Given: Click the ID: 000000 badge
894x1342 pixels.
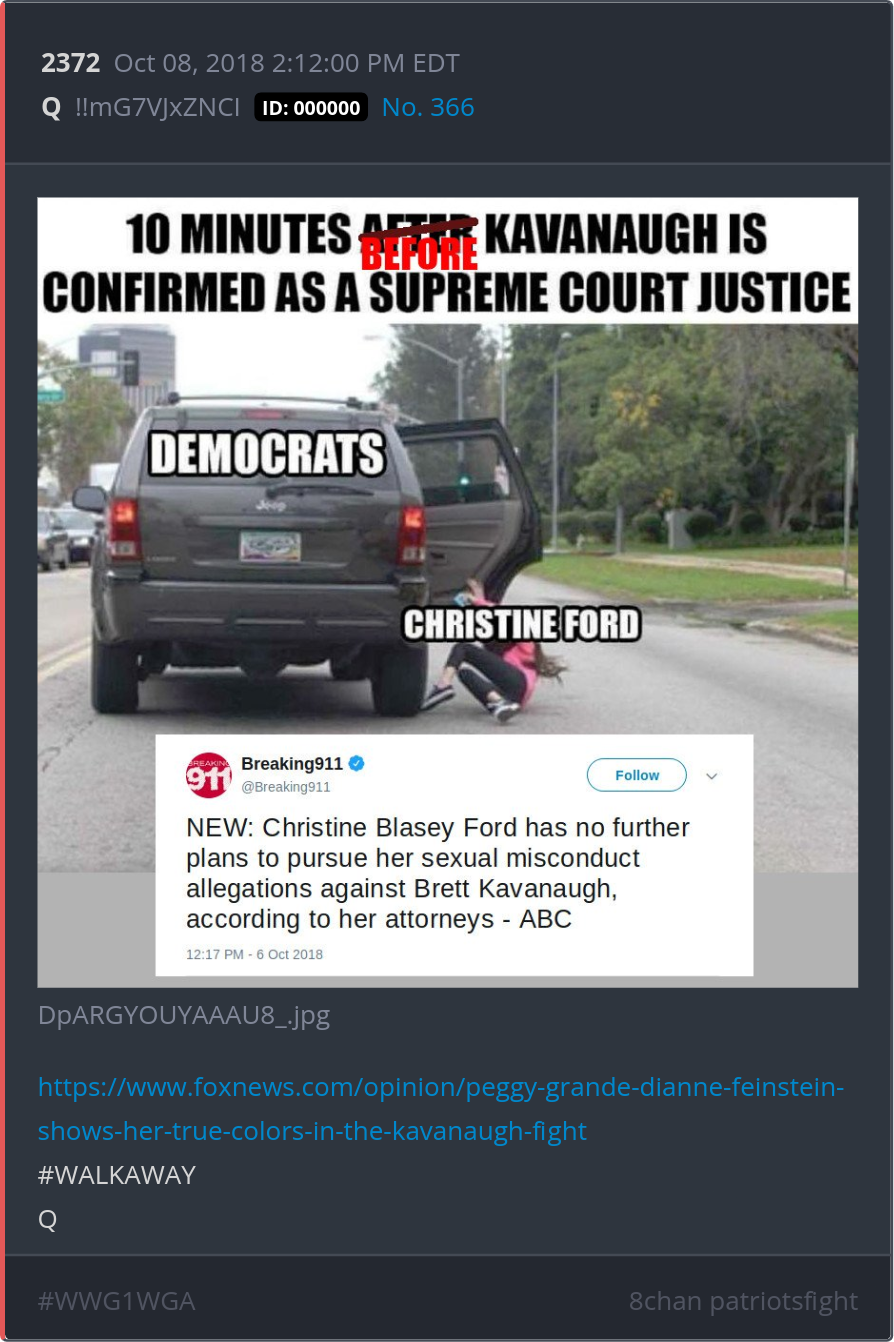Looking at the screenshot, I should 311,108.
